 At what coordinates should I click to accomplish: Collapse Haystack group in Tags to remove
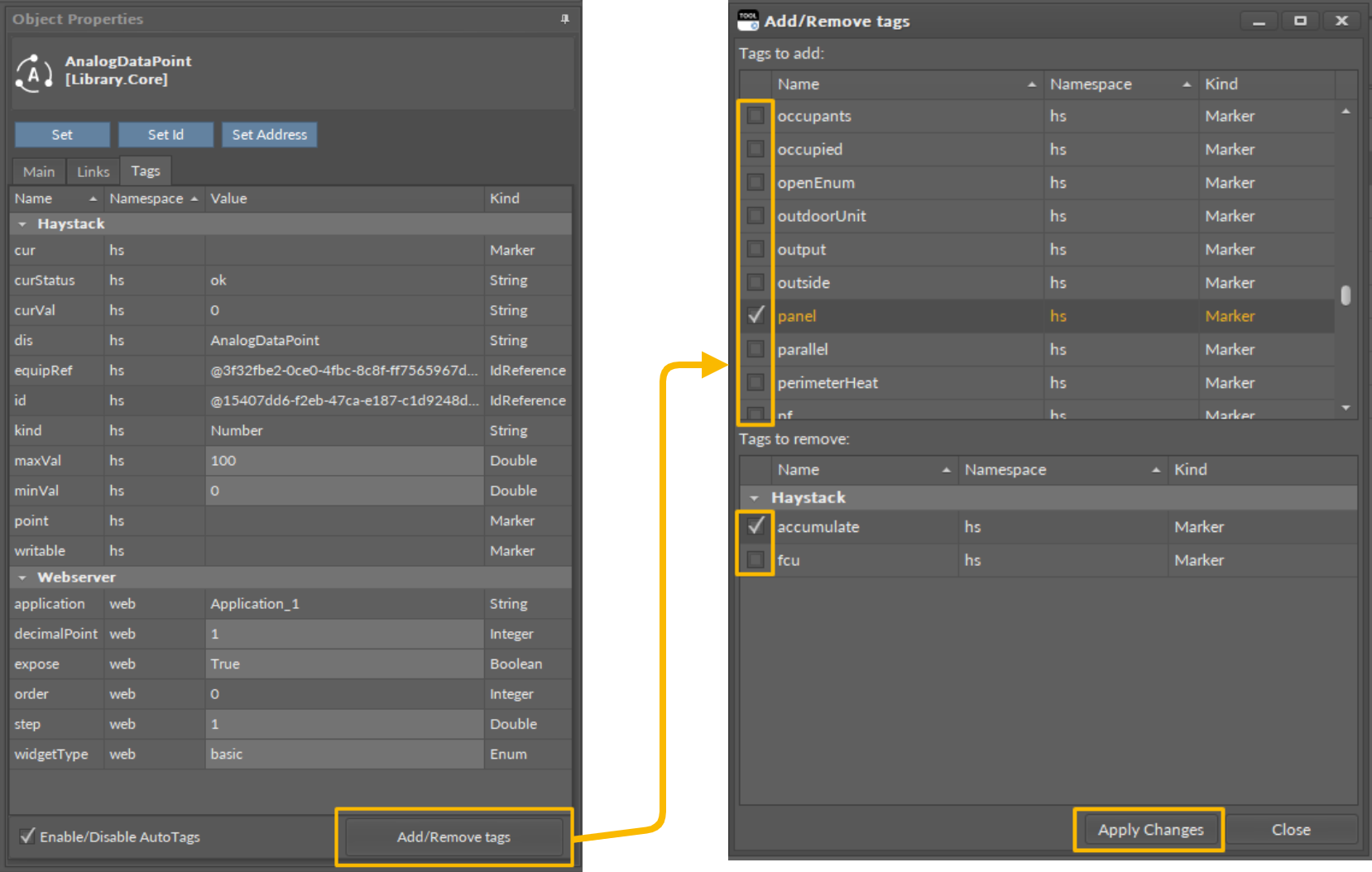coord(754,498)
